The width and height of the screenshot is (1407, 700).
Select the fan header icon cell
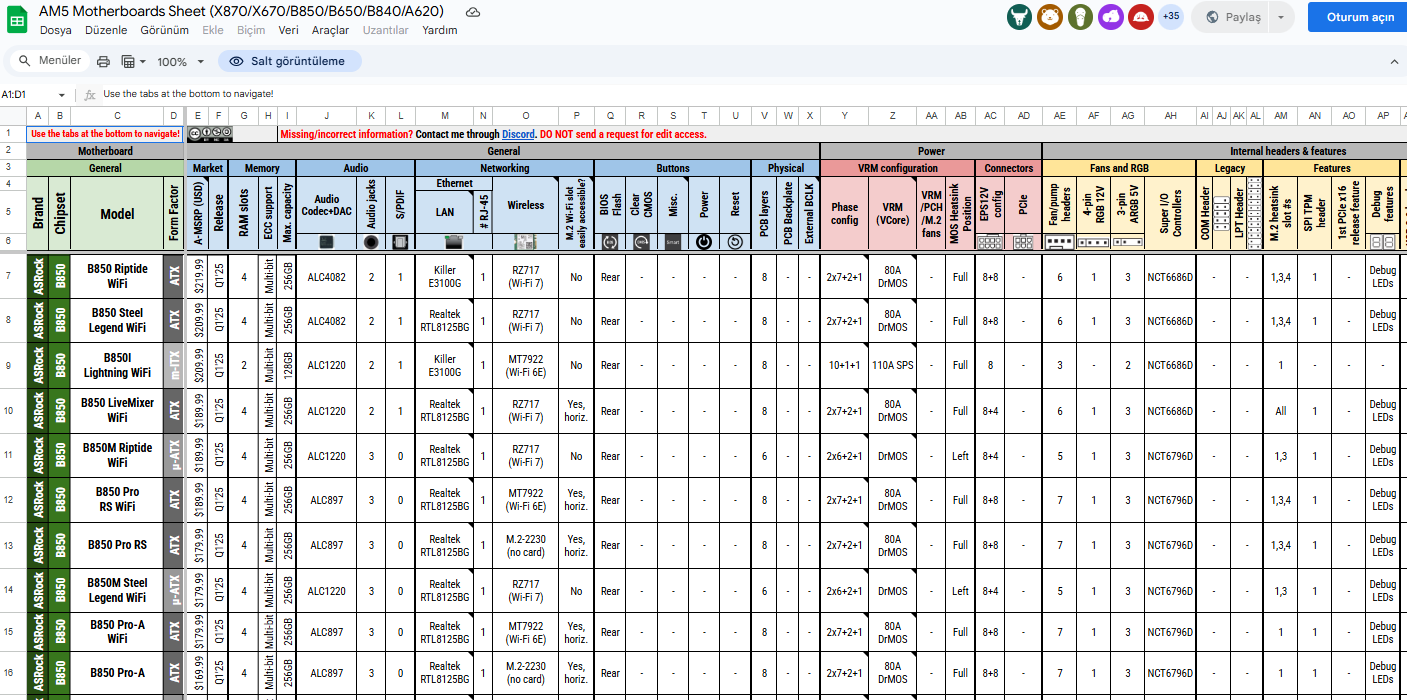click(x=1059, y=242)
